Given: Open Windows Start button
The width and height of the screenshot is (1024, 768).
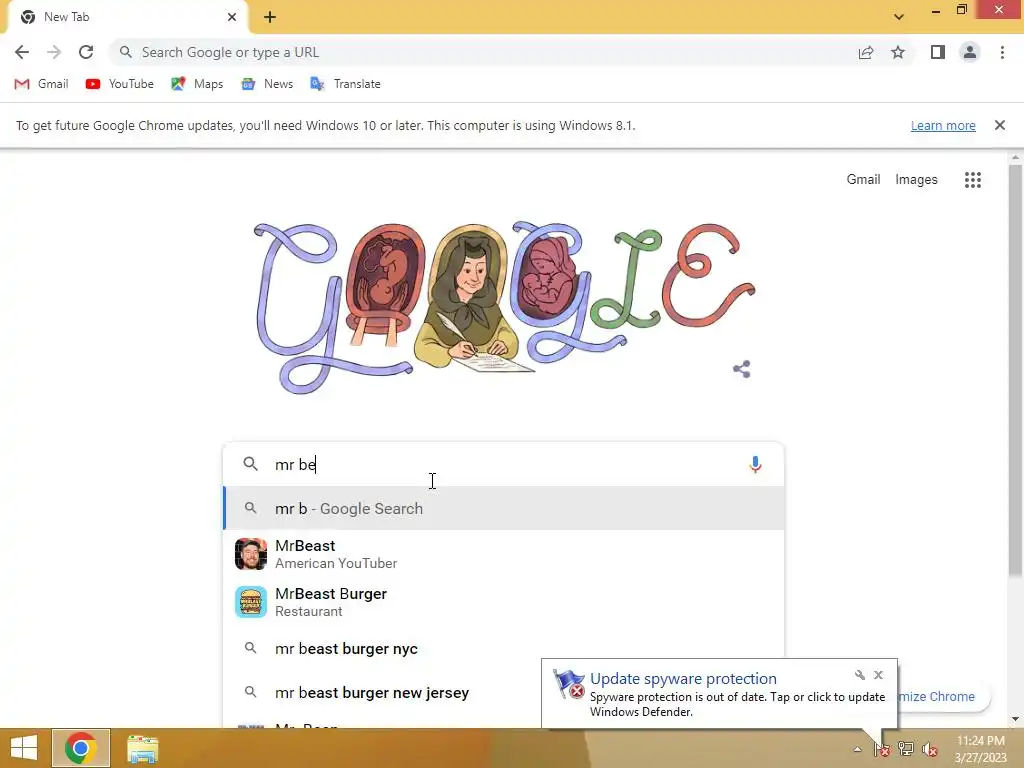Looking at the screenshot, I should pyautogui.click(x=24, y=748).
